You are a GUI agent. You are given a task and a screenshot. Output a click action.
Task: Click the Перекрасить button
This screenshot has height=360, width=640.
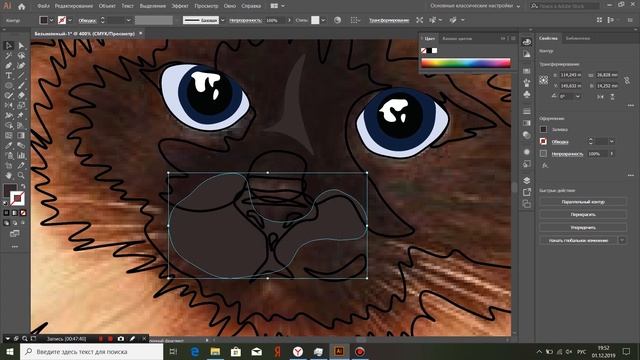(x=583, y=214)
